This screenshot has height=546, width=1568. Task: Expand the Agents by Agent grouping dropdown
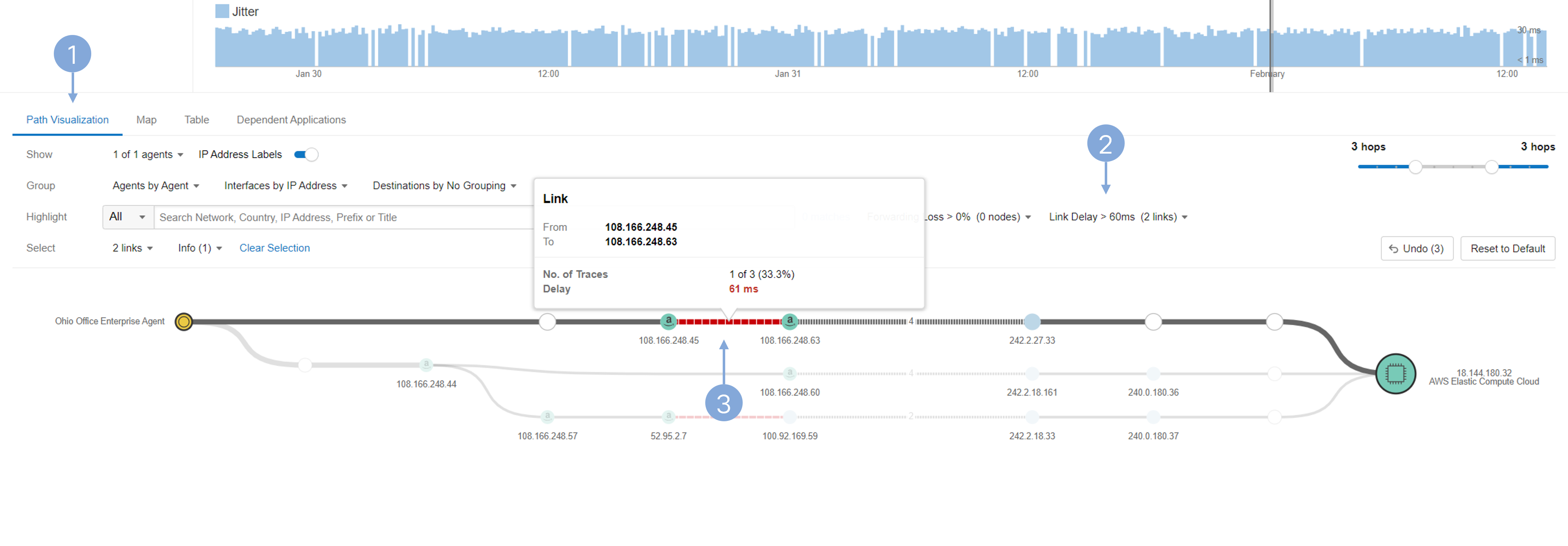tap(156, 186)
